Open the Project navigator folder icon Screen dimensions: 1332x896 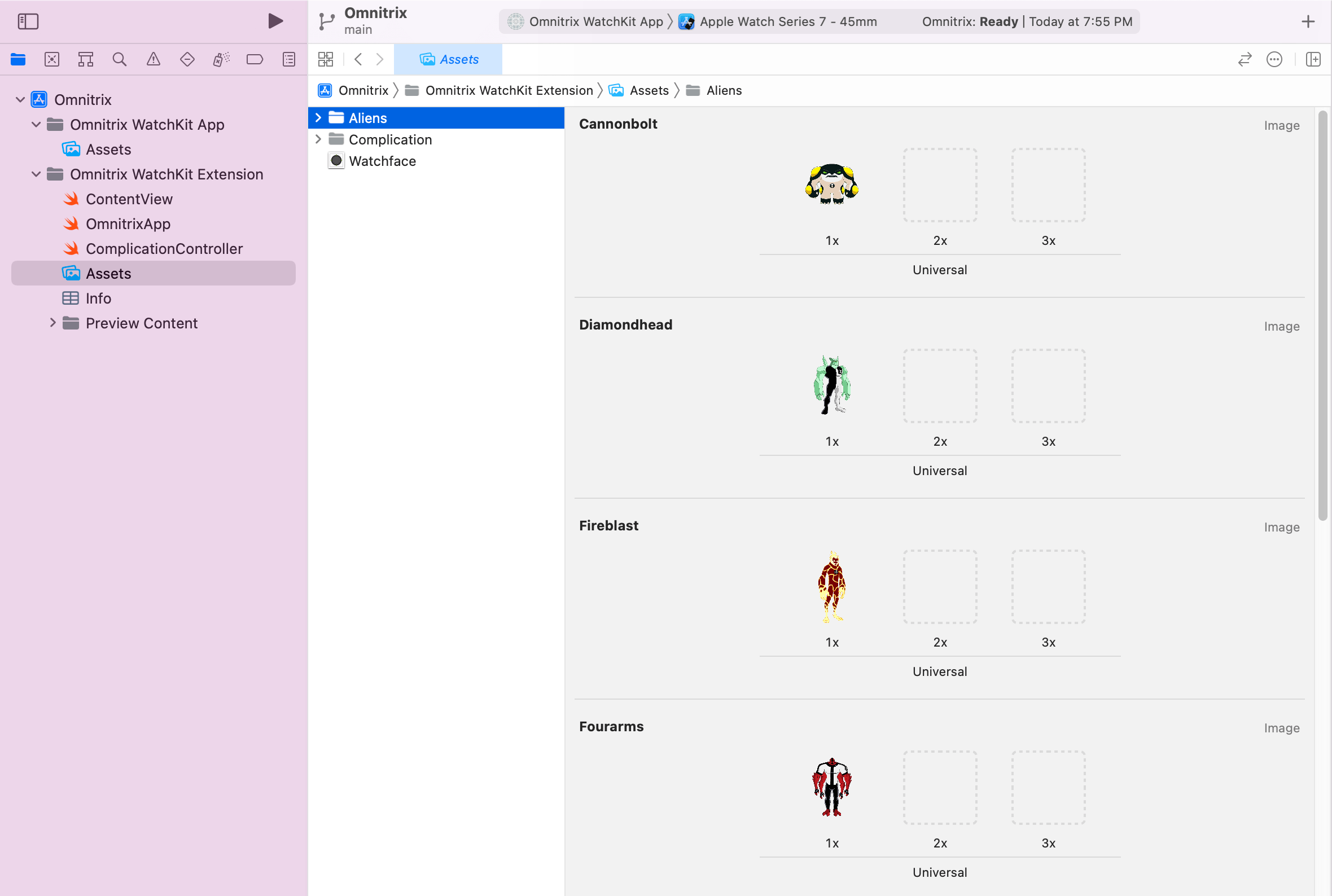click(18, 59)
